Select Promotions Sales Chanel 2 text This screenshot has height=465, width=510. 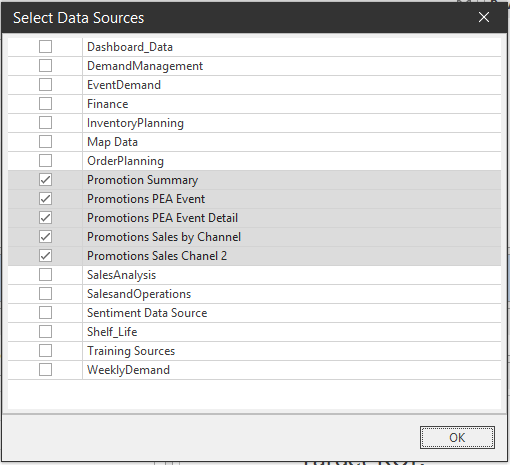157,256
